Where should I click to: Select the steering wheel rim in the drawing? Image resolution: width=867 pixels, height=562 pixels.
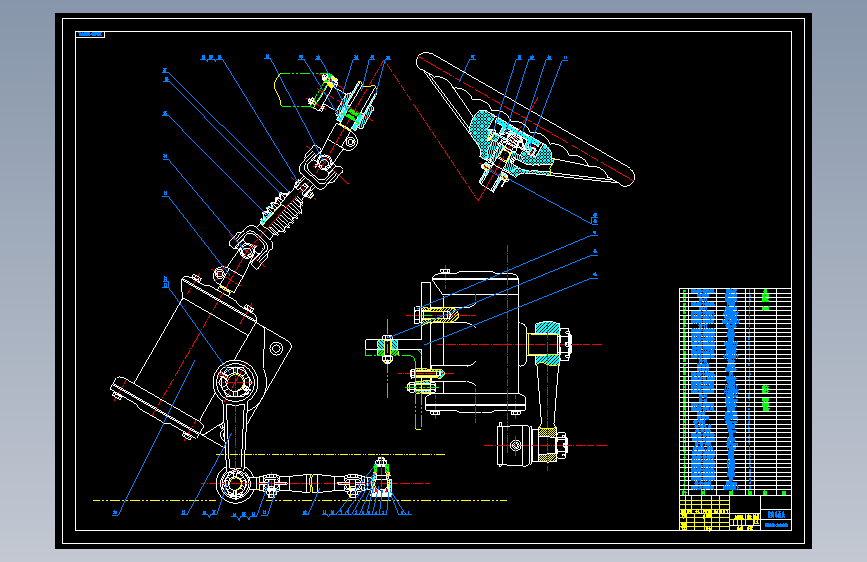525,119
